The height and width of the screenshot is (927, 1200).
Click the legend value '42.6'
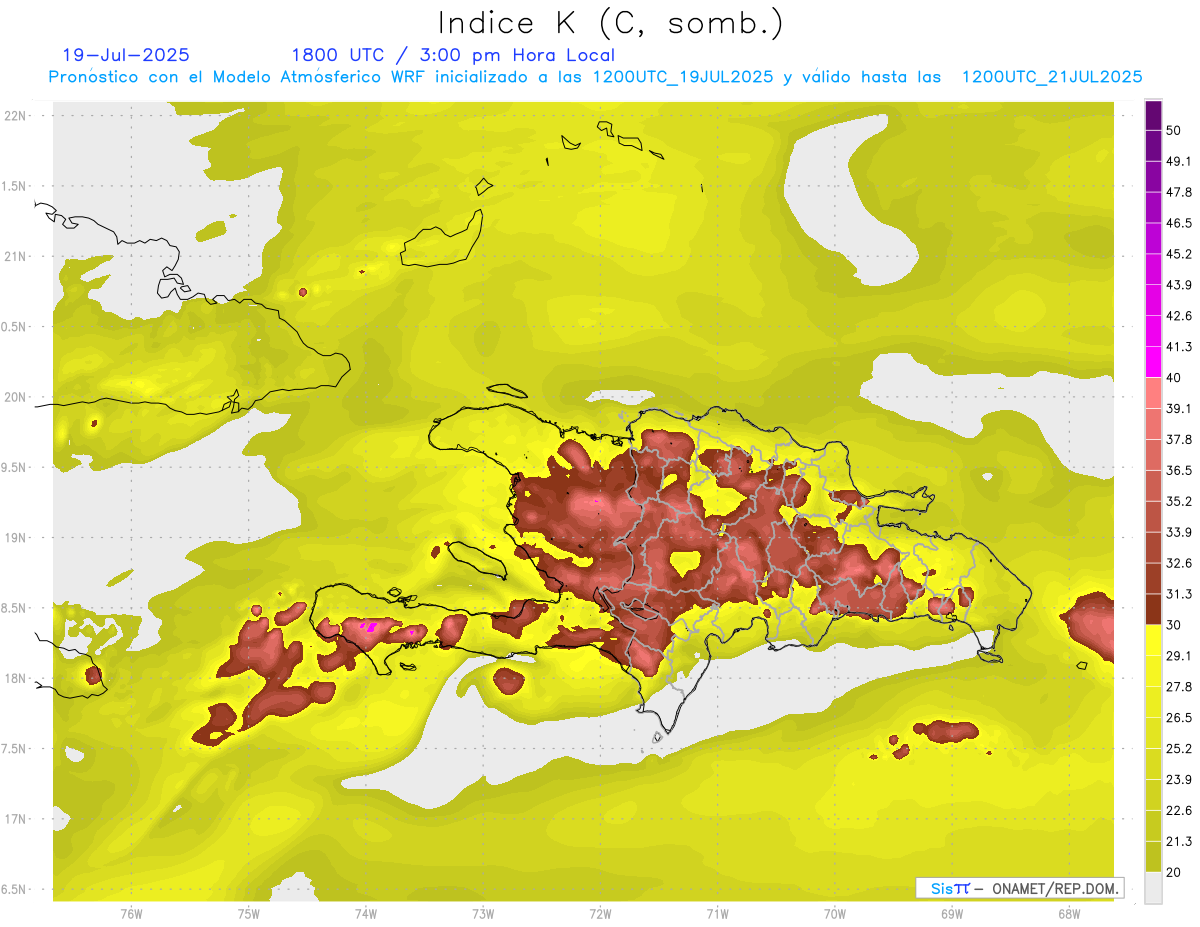point(1179,316)
